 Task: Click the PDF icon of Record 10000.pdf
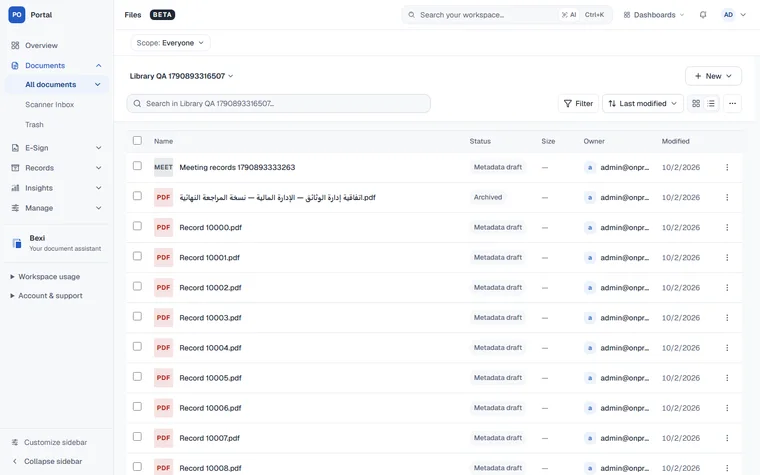click(163, 227)
